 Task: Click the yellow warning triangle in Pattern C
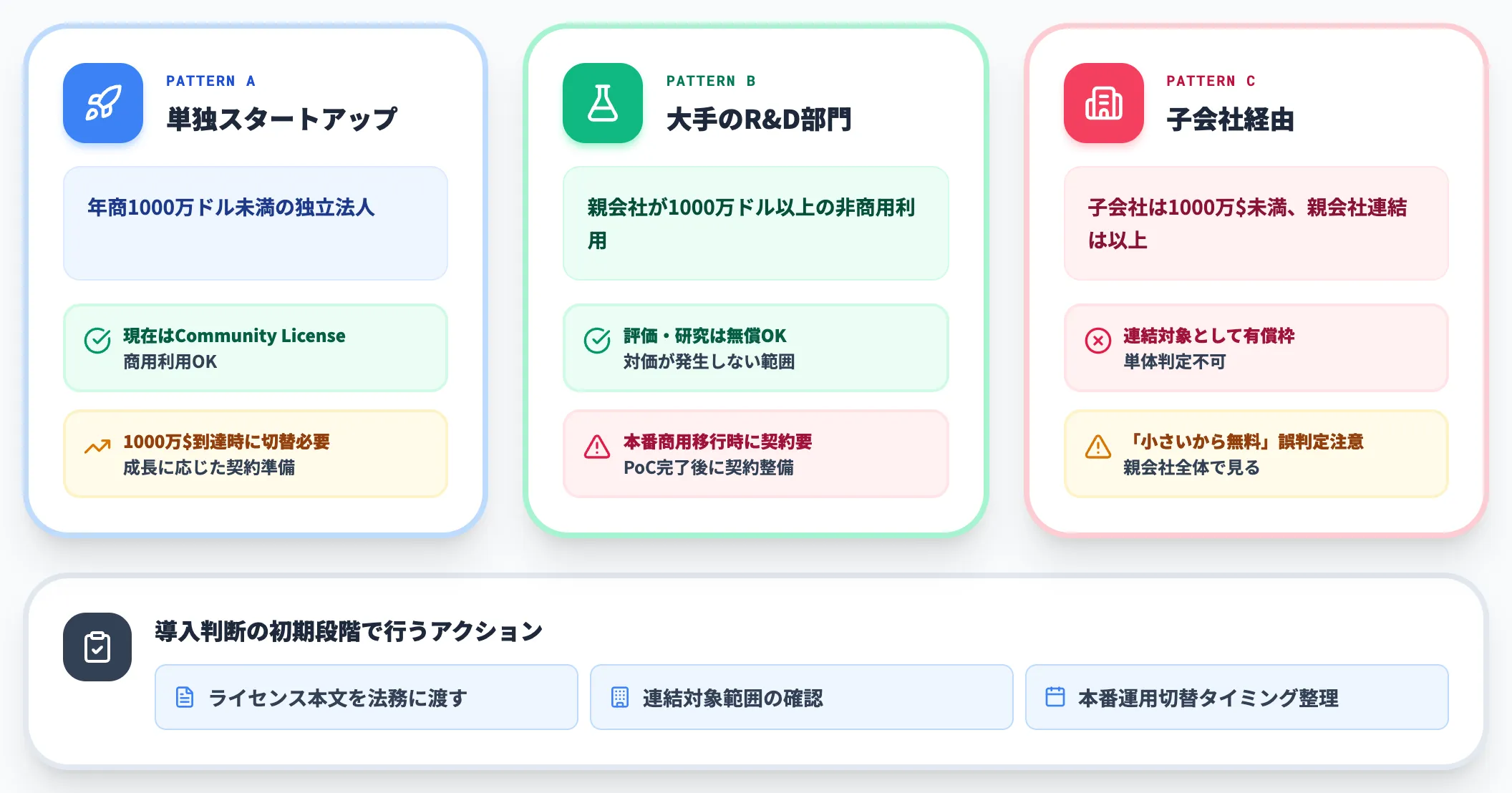[x=1098, y=447]
